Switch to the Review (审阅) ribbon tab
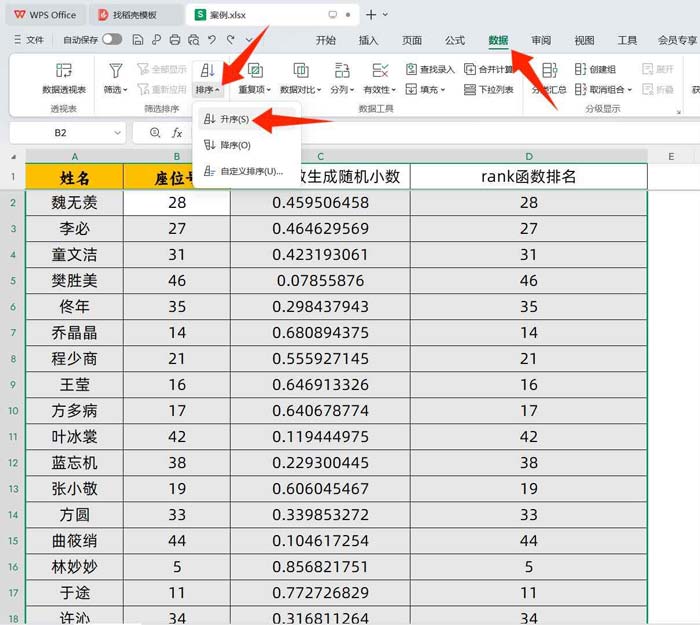700x625 pixels. (541, 40)
